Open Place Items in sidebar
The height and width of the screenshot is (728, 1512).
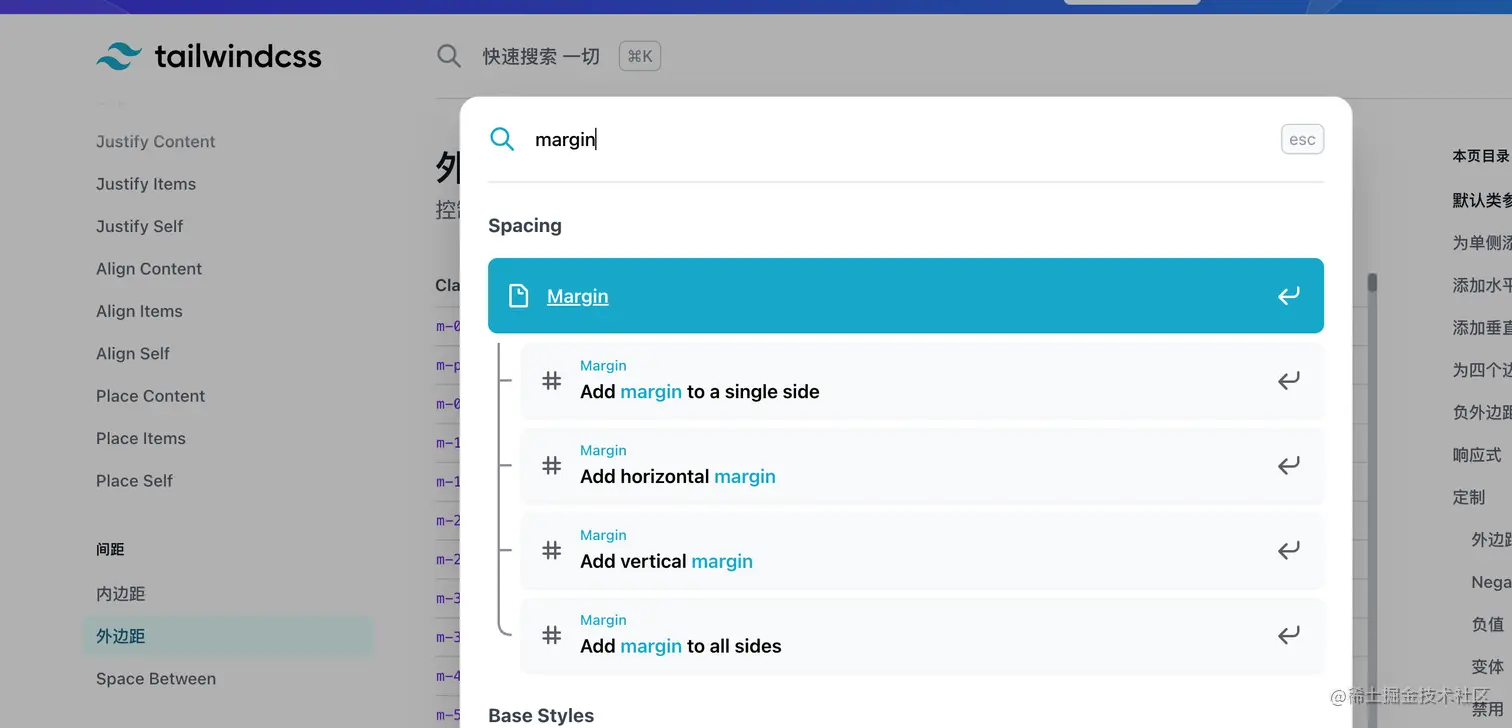coord(141,438)
